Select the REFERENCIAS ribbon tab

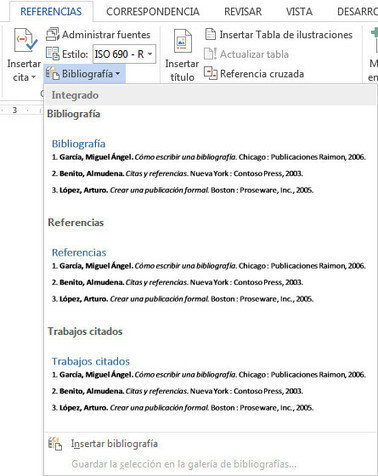click(51, 12)
